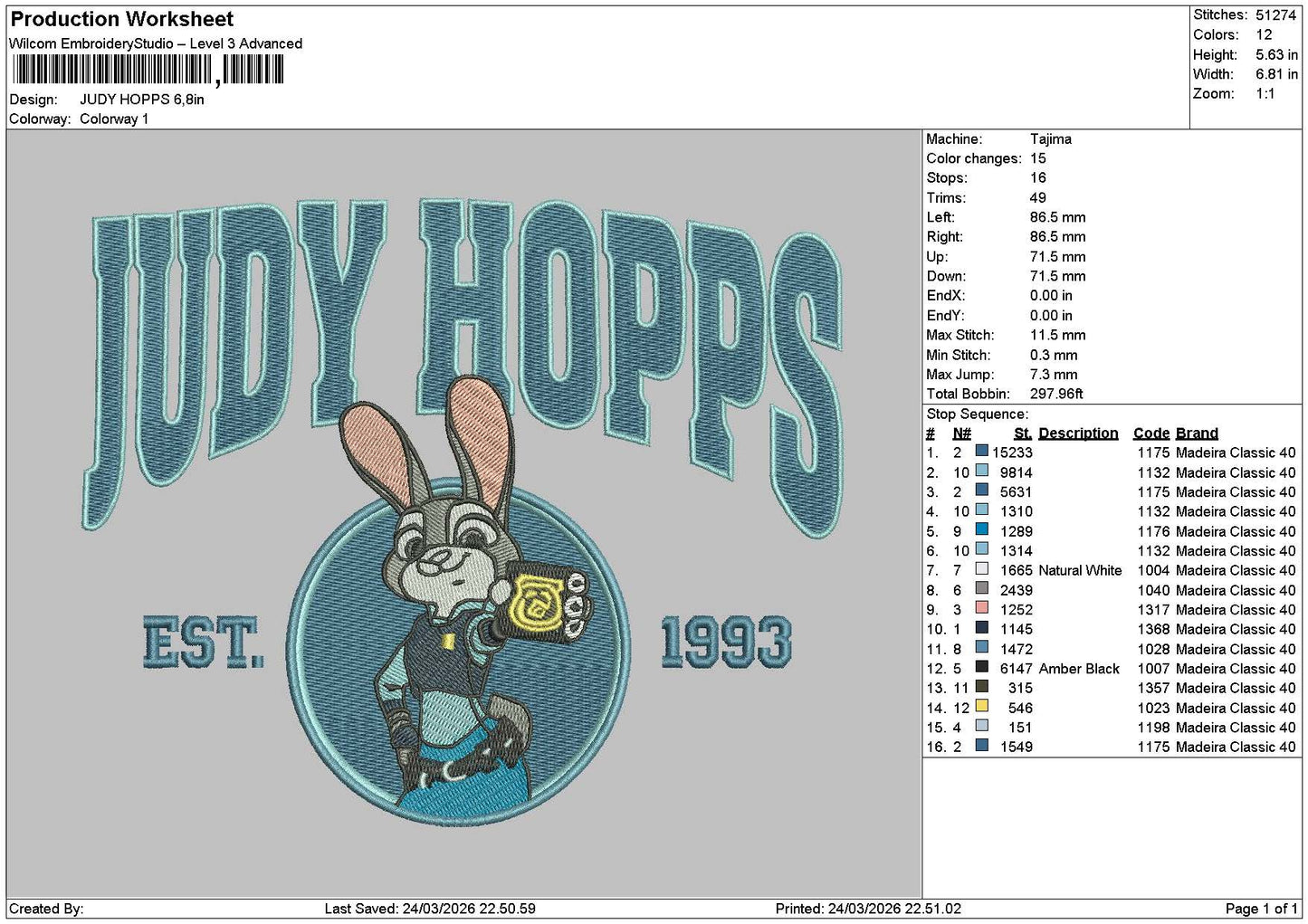The width and height of the screenshot is (1308, 924).
Task: Click the Stitches value 51274
Action: point(1276,15)
